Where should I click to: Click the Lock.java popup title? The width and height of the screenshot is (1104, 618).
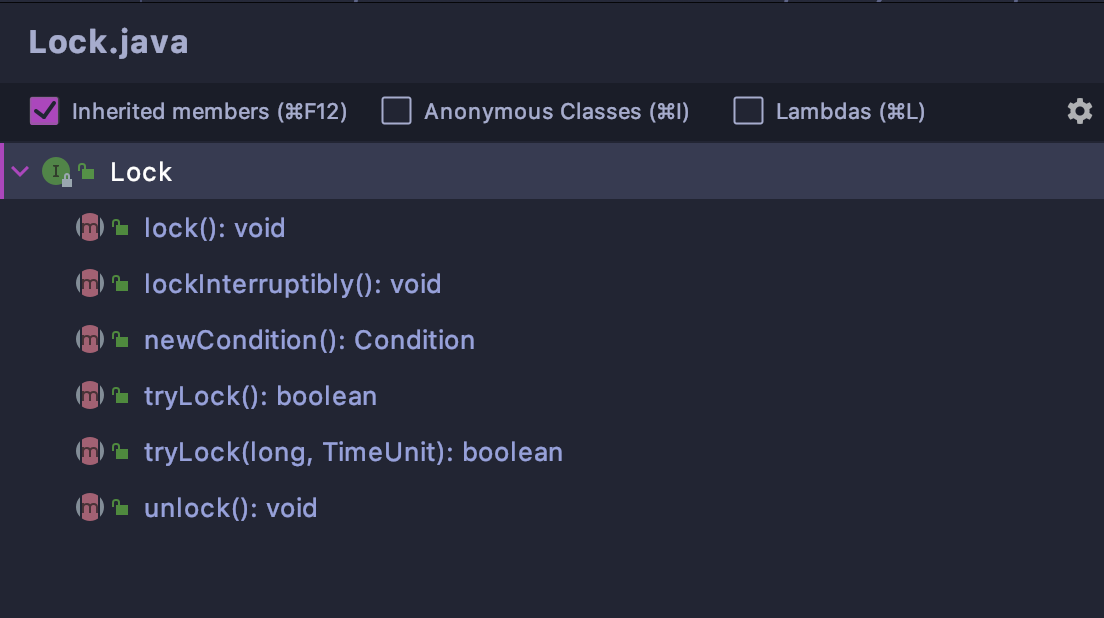point(108,42)
